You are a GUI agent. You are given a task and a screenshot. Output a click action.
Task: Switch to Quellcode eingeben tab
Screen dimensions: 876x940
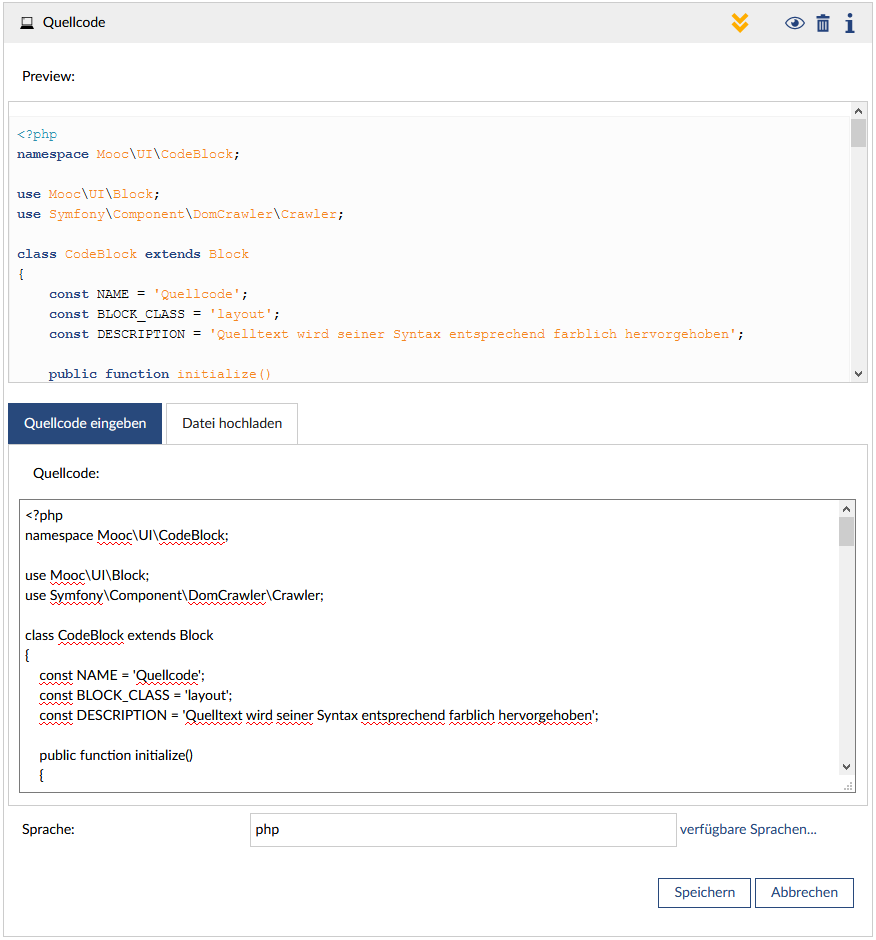coord(85,423)
